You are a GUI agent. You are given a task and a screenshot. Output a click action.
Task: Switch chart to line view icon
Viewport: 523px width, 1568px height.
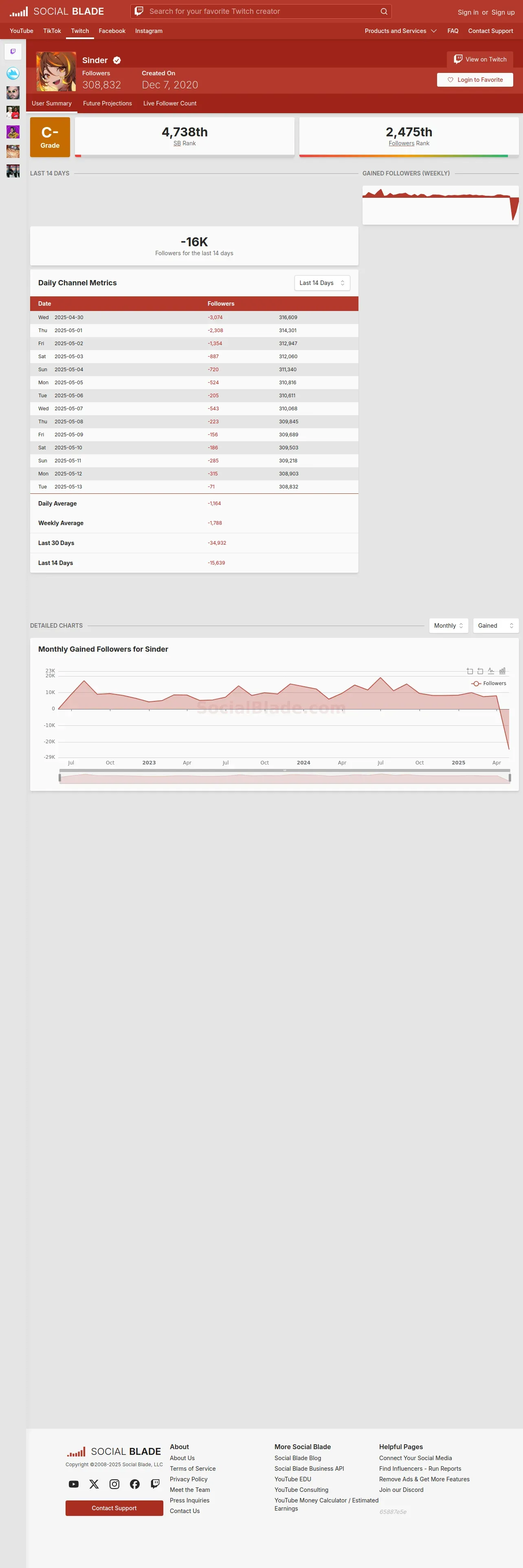pos(491,671)
